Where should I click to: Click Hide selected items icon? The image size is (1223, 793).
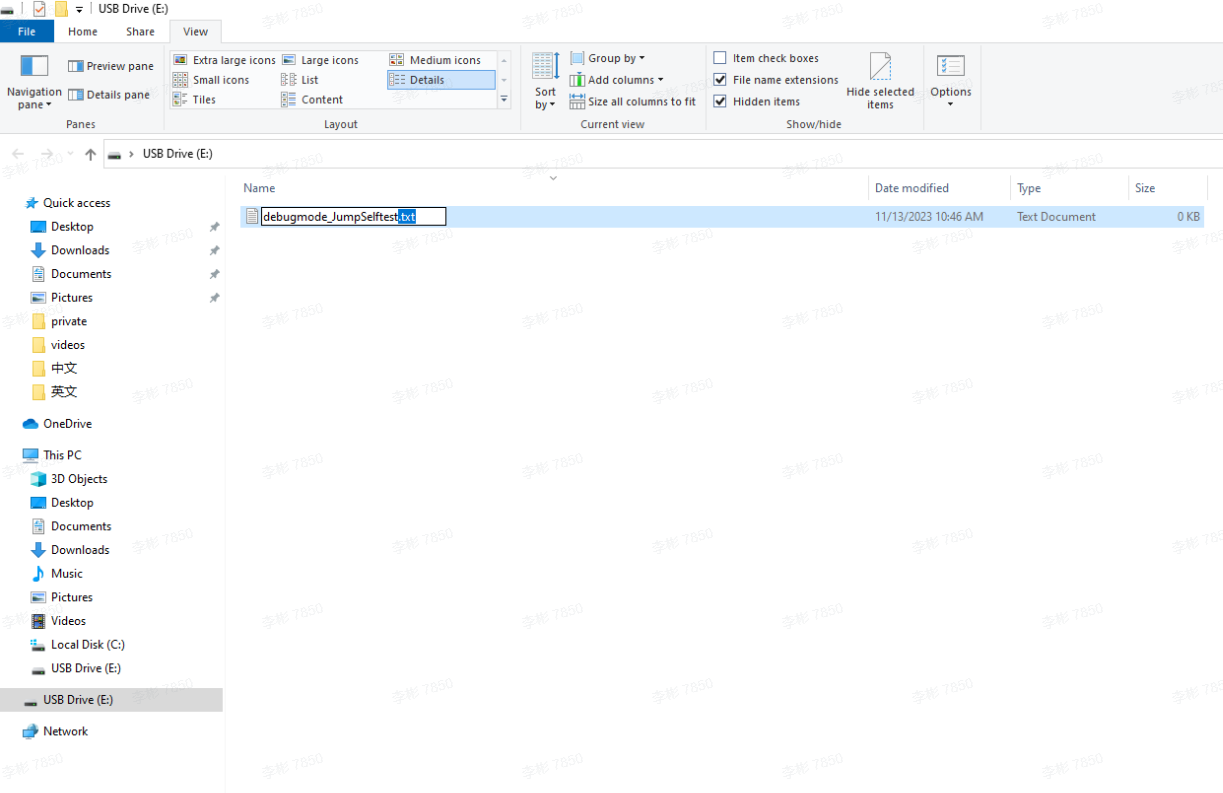point(880,68)
